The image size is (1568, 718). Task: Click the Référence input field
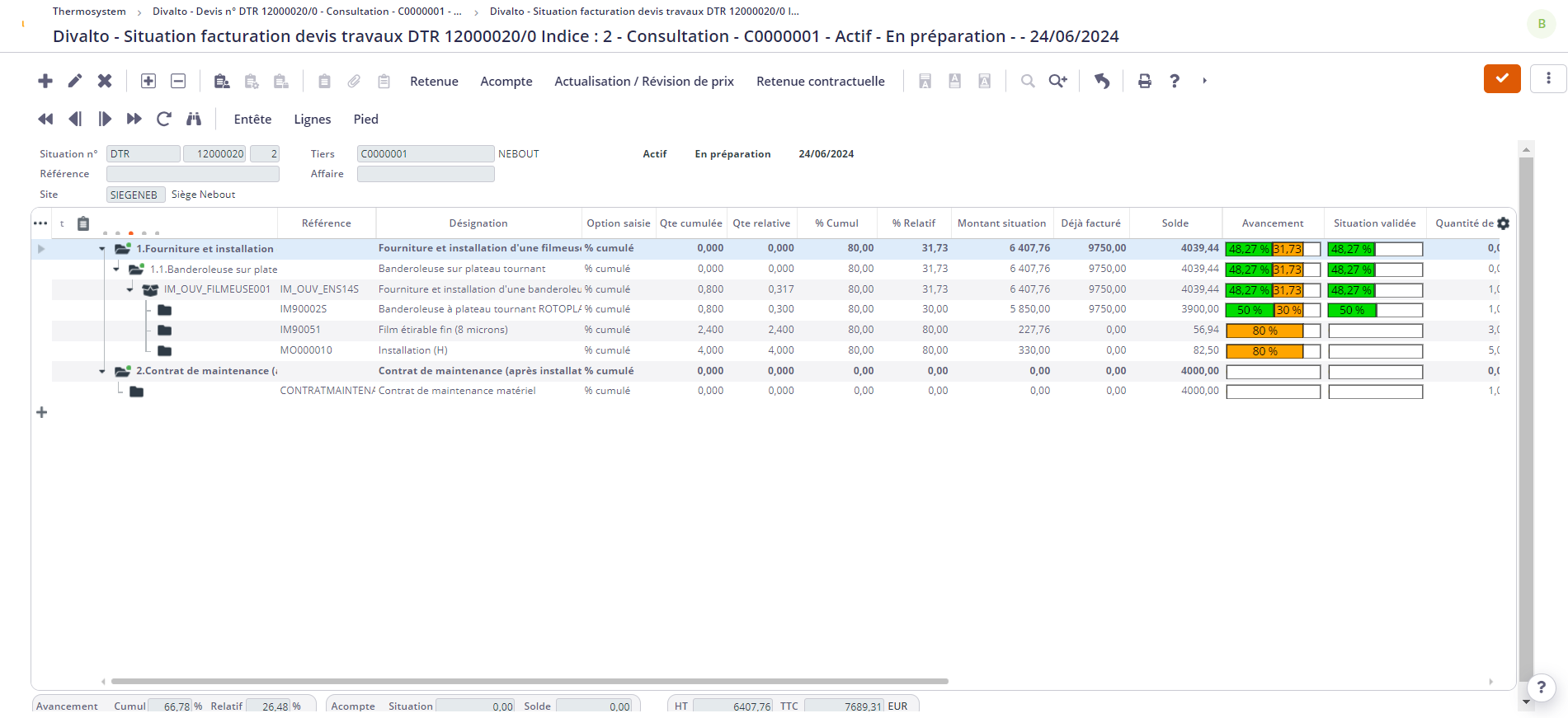tap(193, 174)
